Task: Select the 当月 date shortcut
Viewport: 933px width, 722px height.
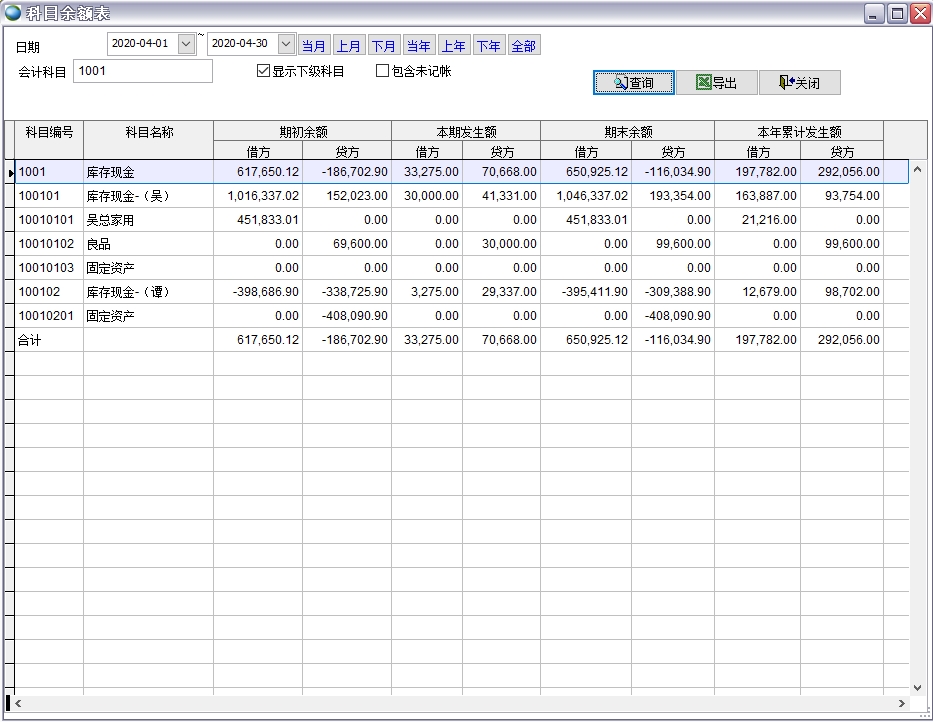Action: (314, 46)
